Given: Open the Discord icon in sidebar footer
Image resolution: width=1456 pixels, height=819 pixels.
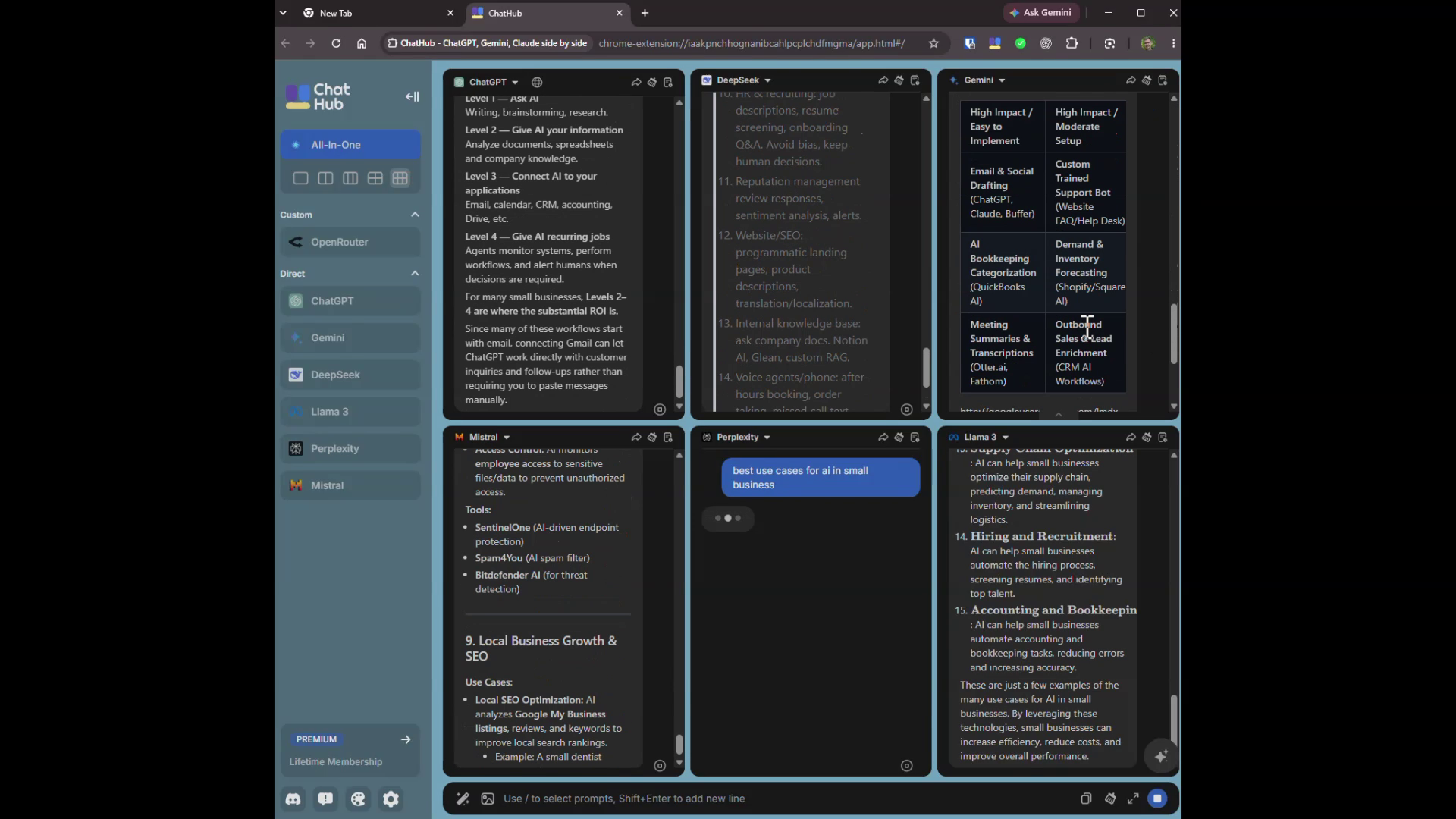Looking at the screenshot, I should 293,799.
